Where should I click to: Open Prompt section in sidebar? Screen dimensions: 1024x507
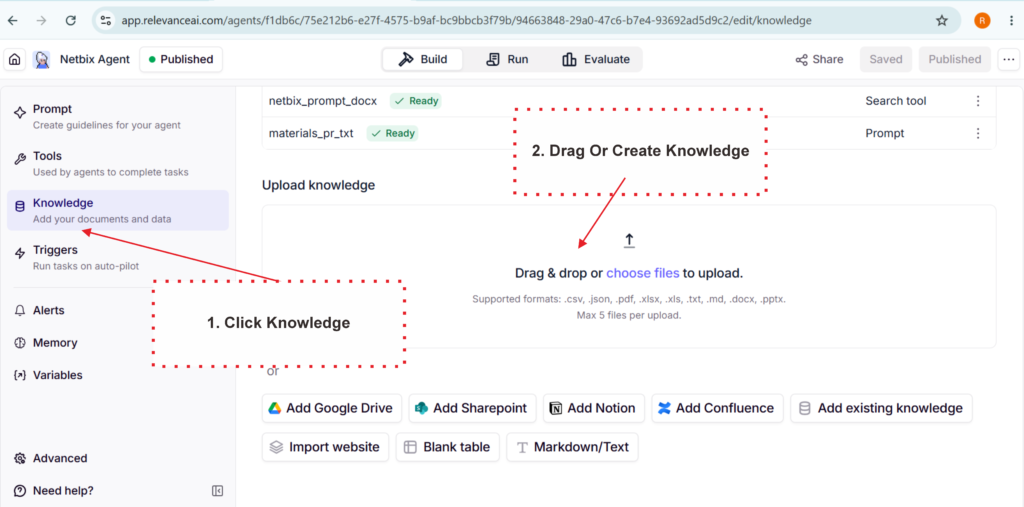(x=118, y=116)
